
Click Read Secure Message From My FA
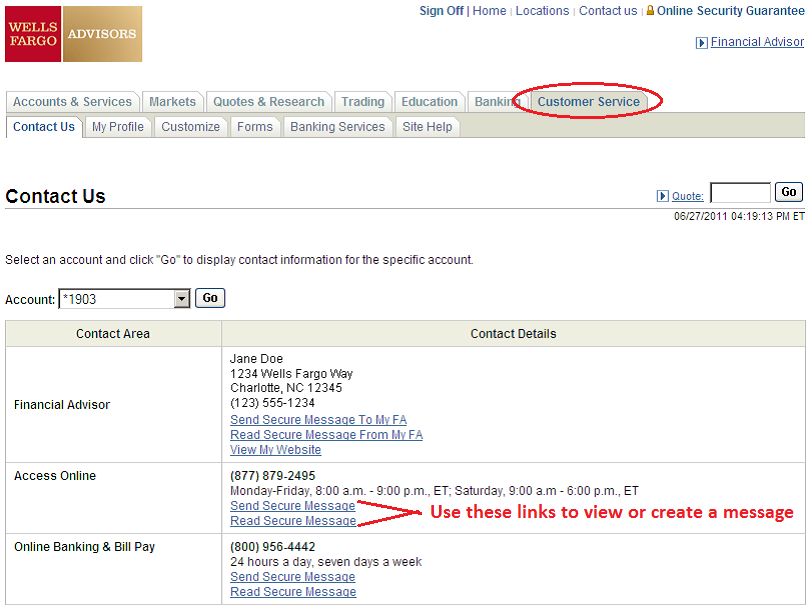point(326,434)
